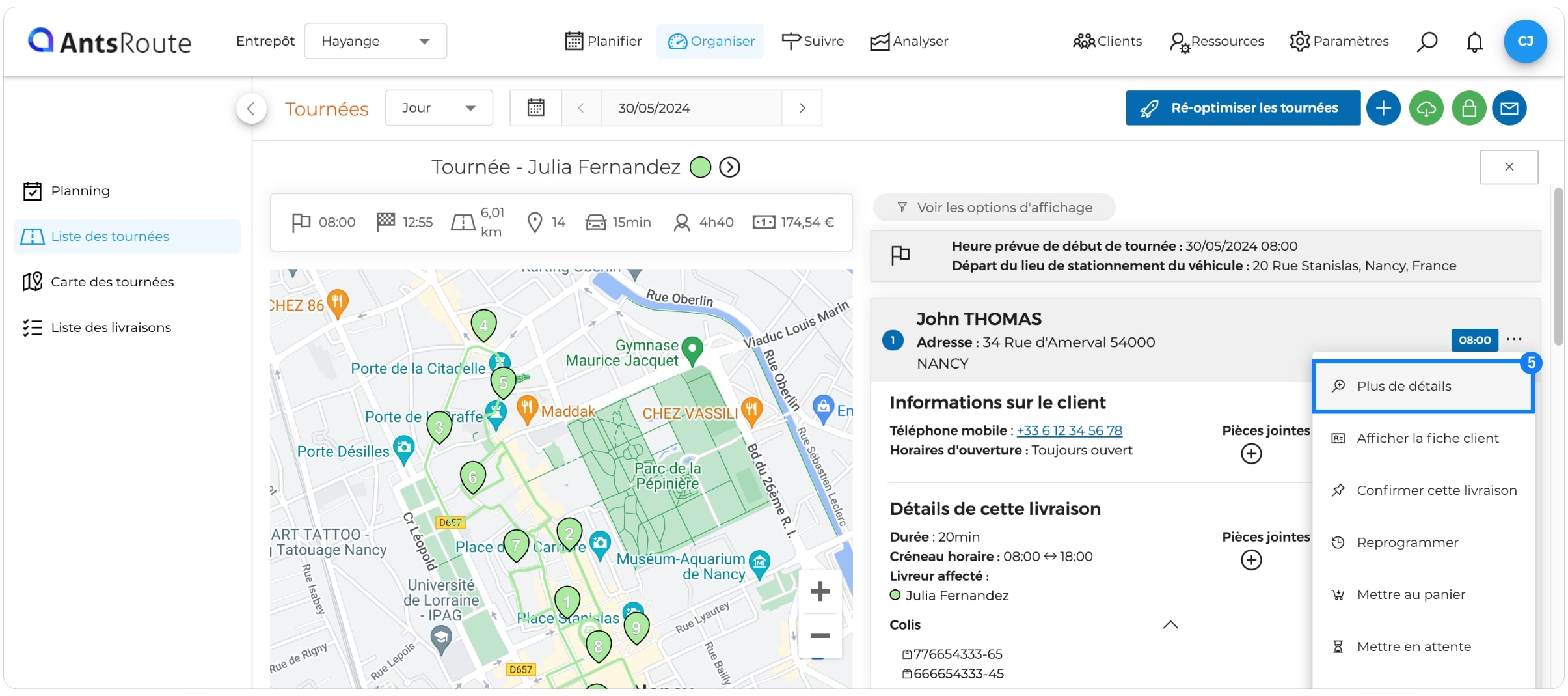This screenshot has height=696, width=1568.
Task: Select map stop marker 4
Action: pos(483,325)
